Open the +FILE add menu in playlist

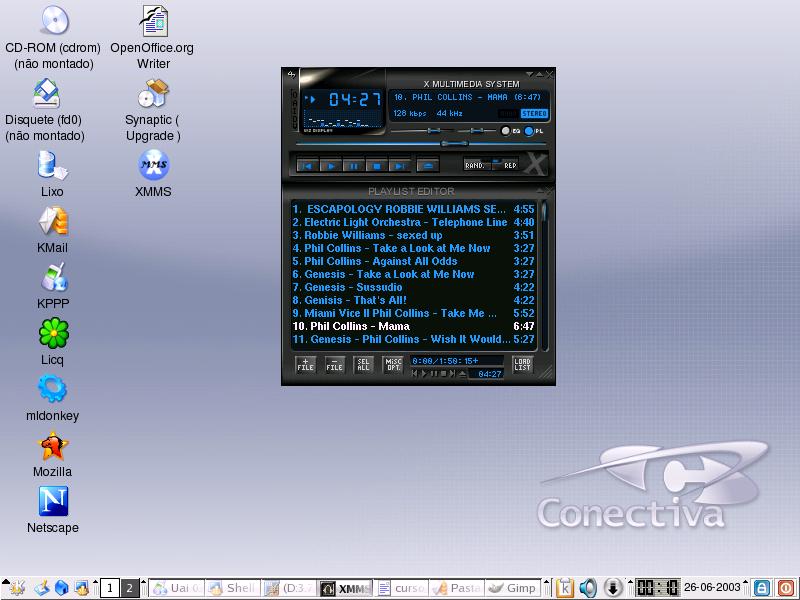pos(306,366)
